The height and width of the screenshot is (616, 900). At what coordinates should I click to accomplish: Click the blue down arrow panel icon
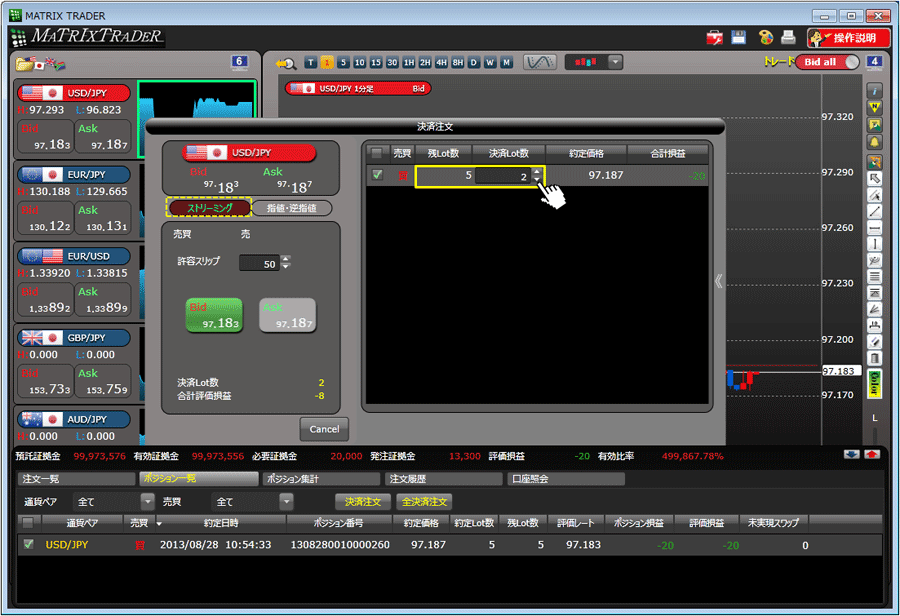(x=852, y=455)
